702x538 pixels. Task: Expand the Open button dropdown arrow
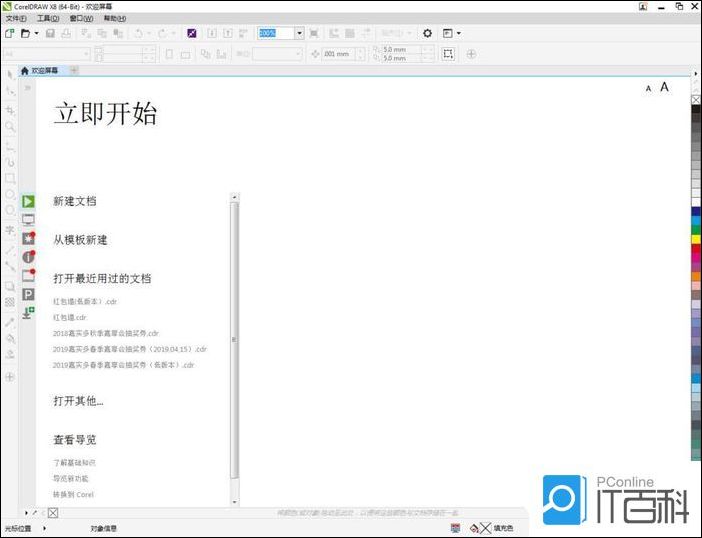(37, 34)
